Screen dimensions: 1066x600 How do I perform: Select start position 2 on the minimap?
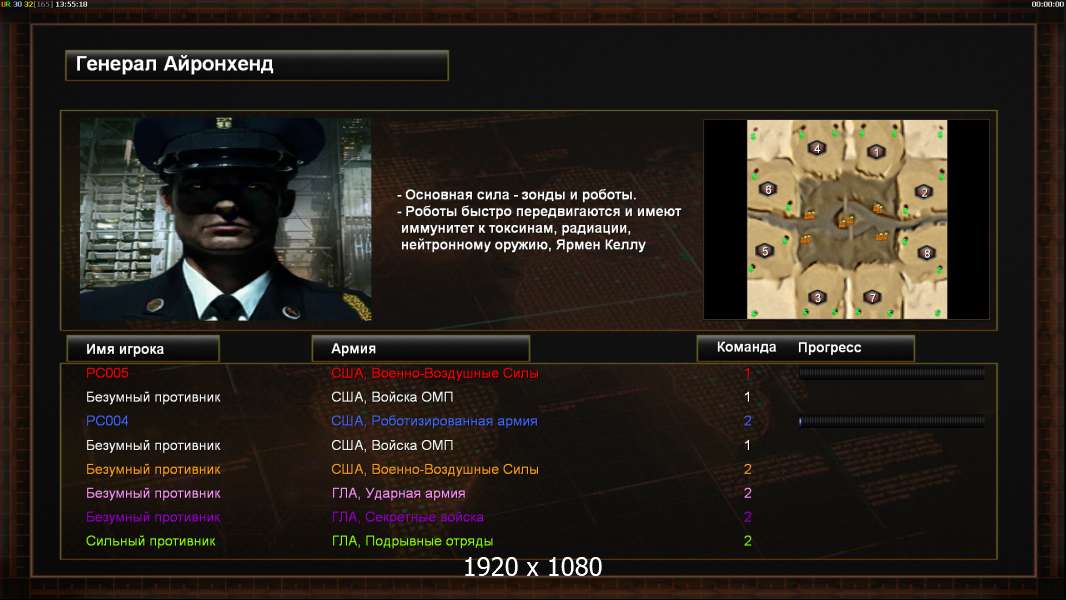tap(924, 192)
